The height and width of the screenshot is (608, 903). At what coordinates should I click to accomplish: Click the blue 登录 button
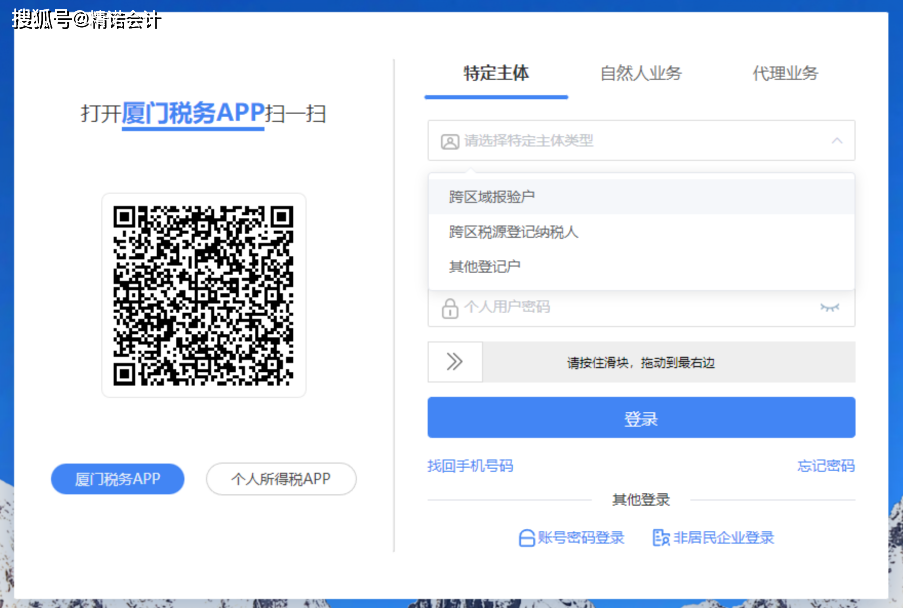tap(641, 418)
